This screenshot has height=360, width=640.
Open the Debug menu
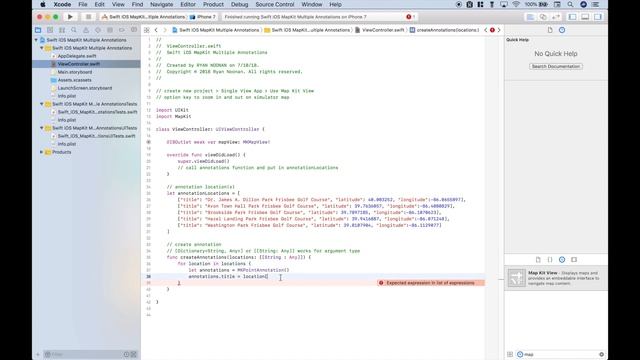pyautogui.click(x=240, y=4)
